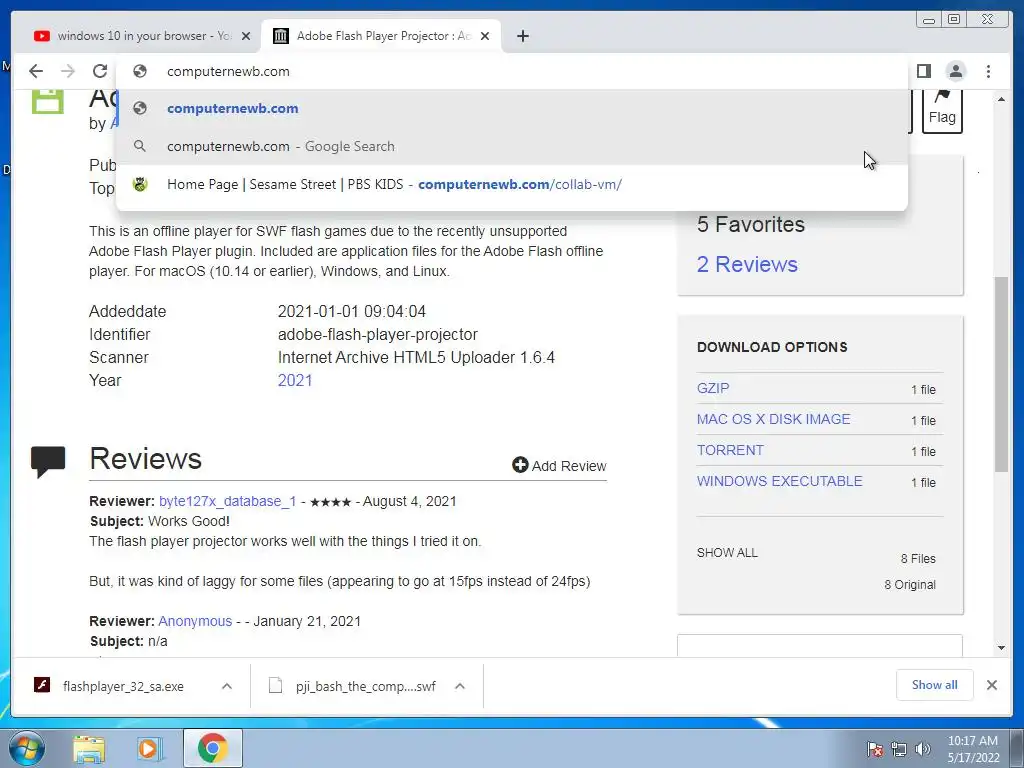Click the address bar containing computernewb.com

511,71
